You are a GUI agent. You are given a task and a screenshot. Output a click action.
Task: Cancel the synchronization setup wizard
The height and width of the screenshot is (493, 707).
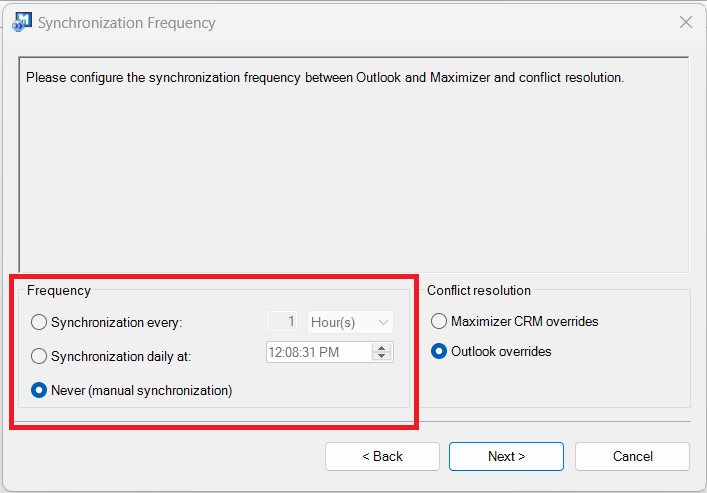[632, 456]
